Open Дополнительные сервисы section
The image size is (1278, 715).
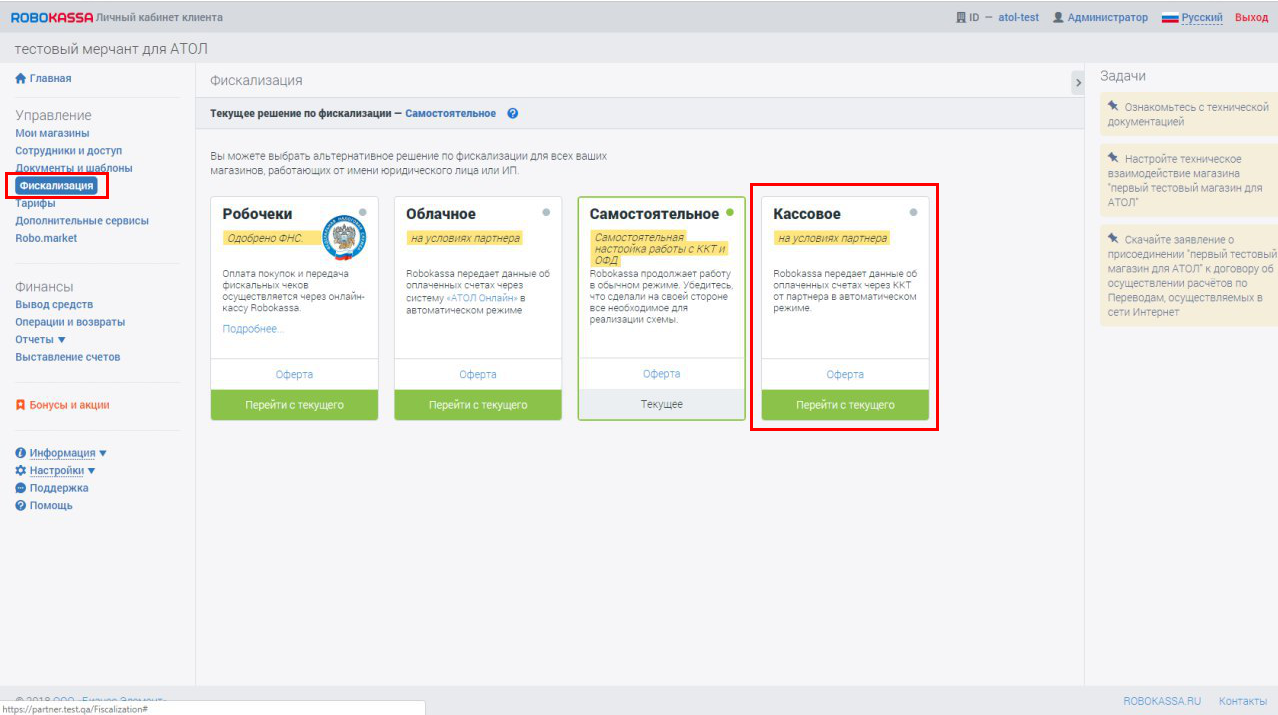(x=81, y=221)
